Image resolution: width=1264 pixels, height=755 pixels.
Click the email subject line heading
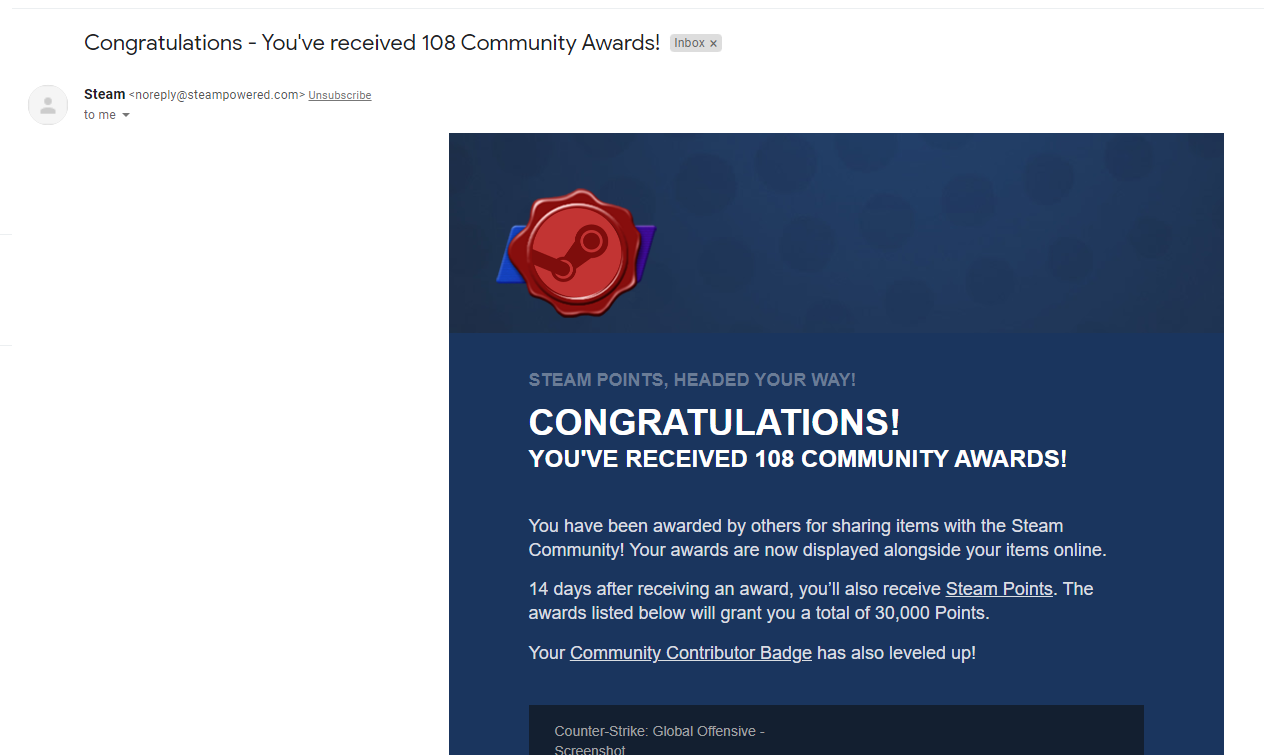[372, 42]
